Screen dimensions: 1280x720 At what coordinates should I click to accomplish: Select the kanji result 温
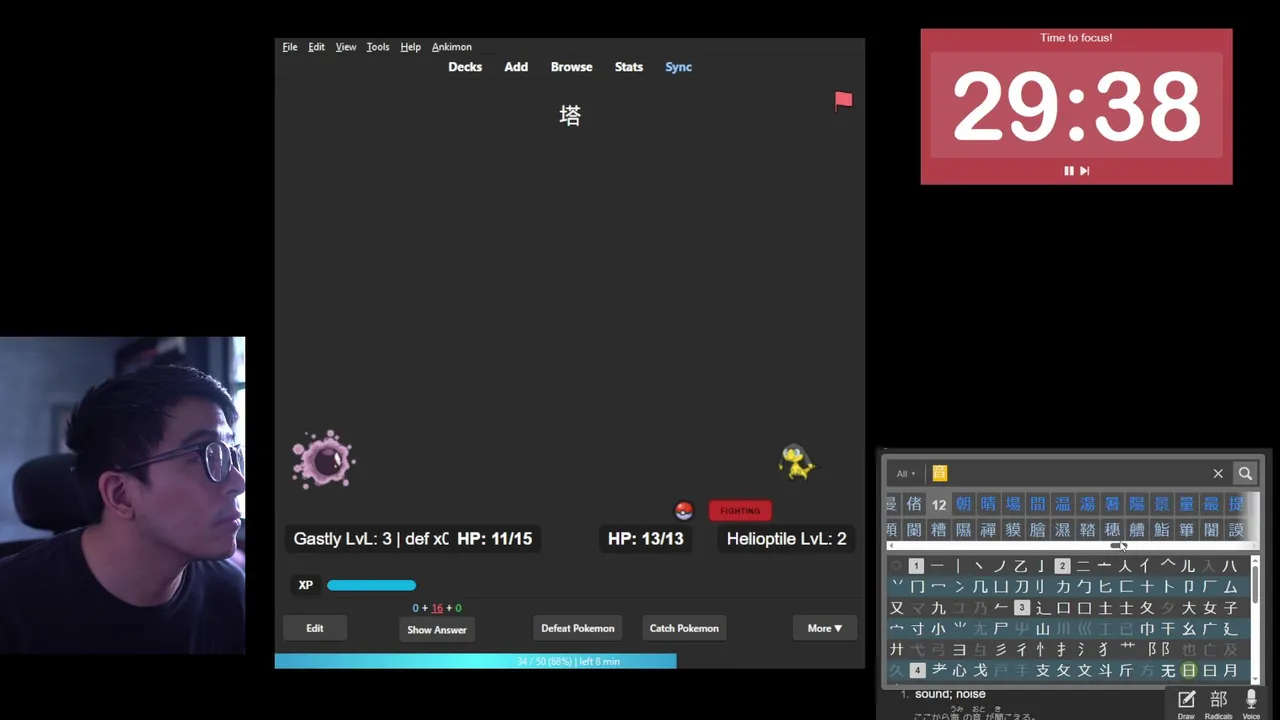coord(1063,504)
